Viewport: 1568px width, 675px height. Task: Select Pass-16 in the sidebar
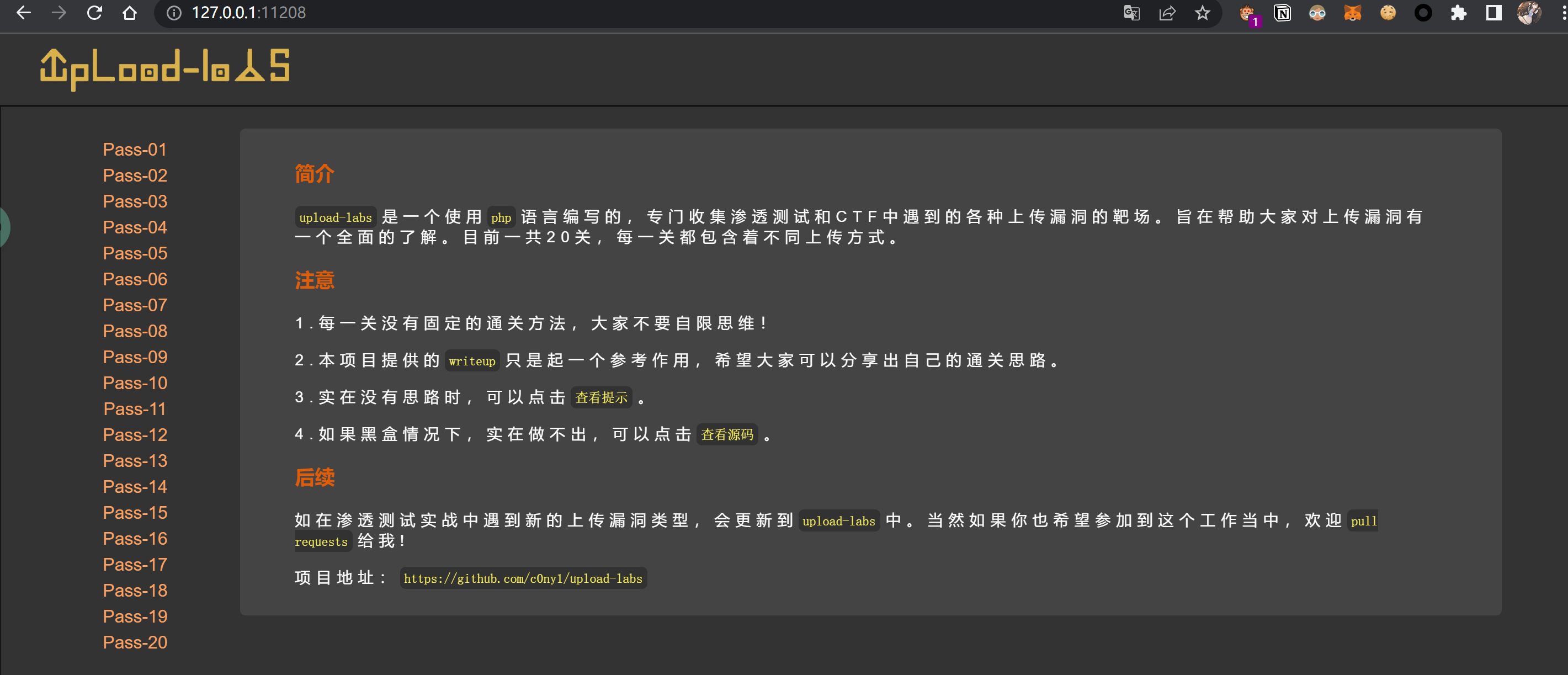point(135,539)
